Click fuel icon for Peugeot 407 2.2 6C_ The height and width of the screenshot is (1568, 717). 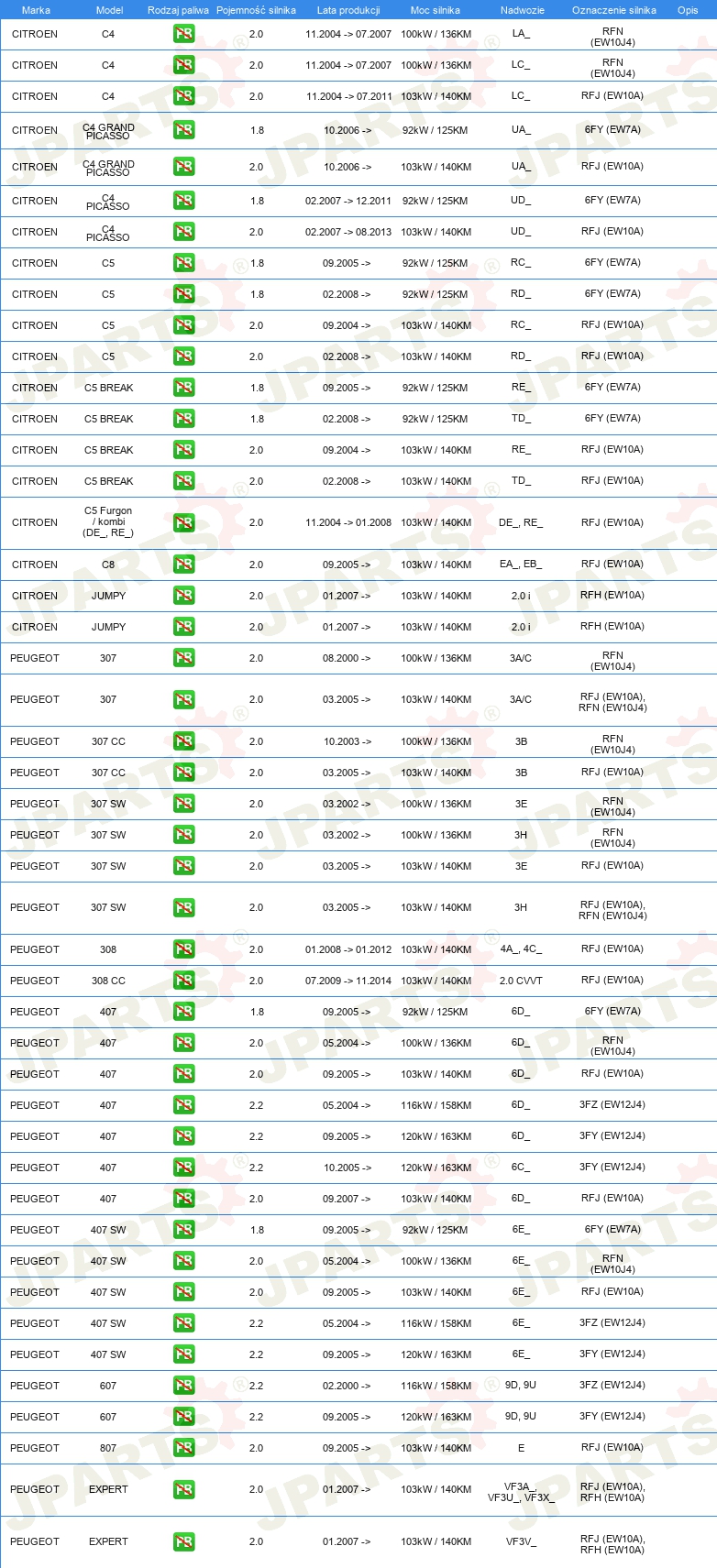pos(184,1168)
